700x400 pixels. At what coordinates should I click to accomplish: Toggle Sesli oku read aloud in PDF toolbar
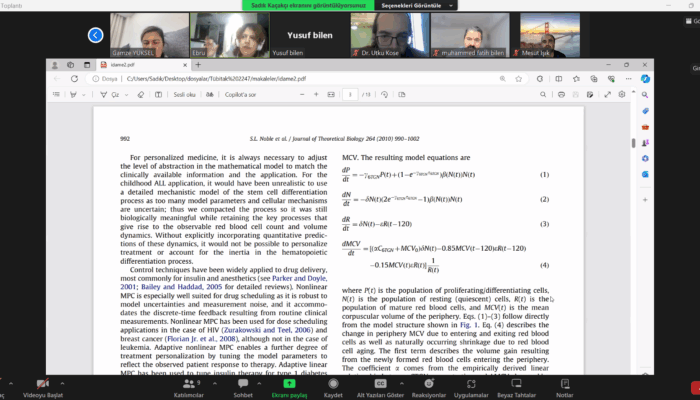pyautogui.click(x=182, y=95)
